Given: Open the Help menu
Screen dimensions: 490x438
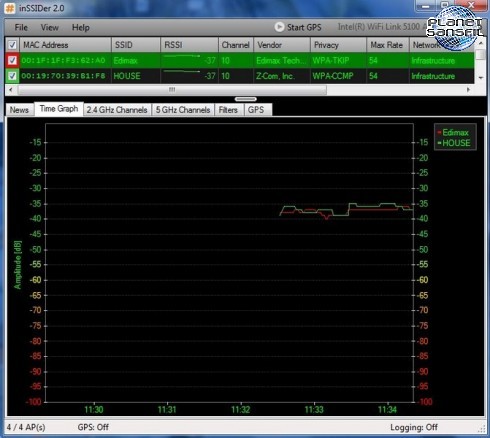Looking at the screenshot, I should pyautogui.click(x=81, y=27).
